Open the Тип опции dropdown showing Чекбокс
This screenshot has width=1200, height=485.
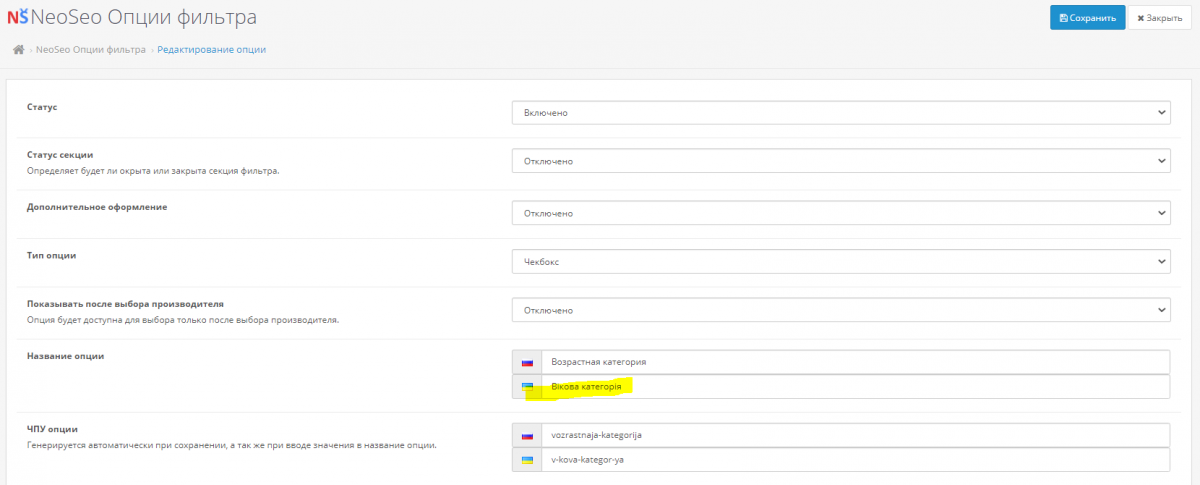click(841, 261)
